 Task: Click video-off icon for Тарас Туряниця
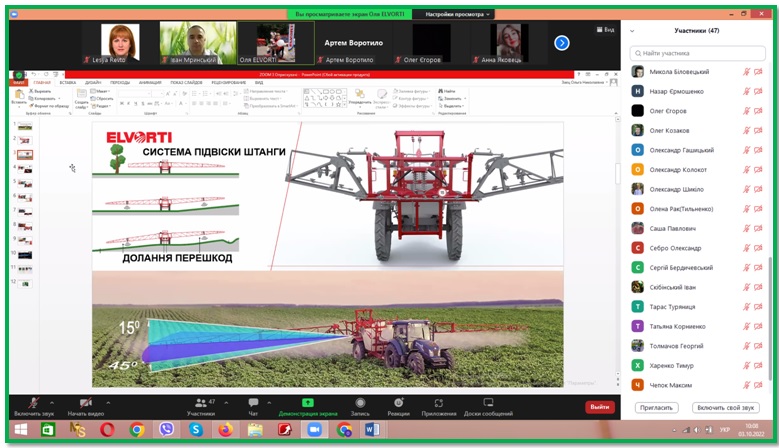click(758, 307)
